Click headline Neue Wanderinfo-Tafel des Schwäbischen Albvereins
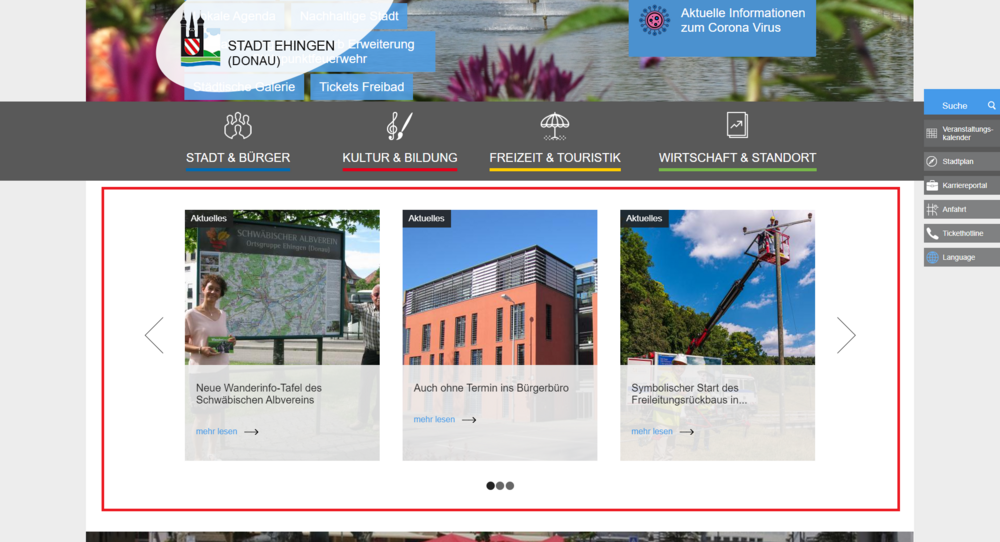 [258, 394]
